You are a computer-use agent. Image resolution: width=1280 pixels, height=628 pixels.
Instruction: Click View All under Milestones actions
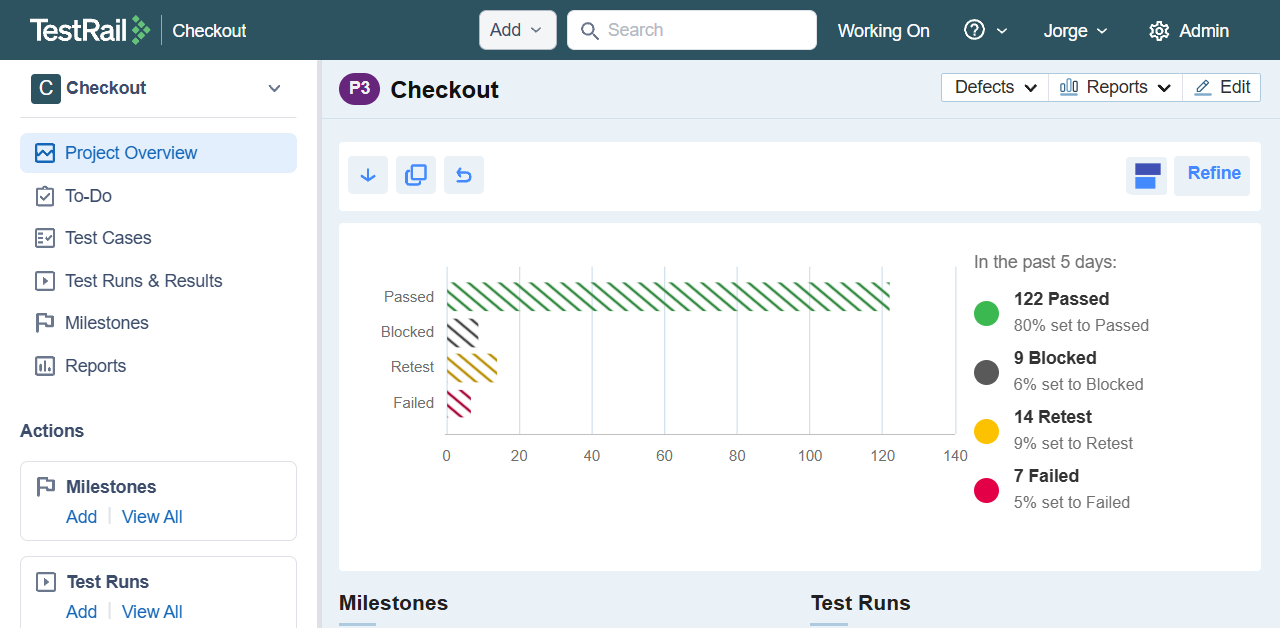point(152,516)
